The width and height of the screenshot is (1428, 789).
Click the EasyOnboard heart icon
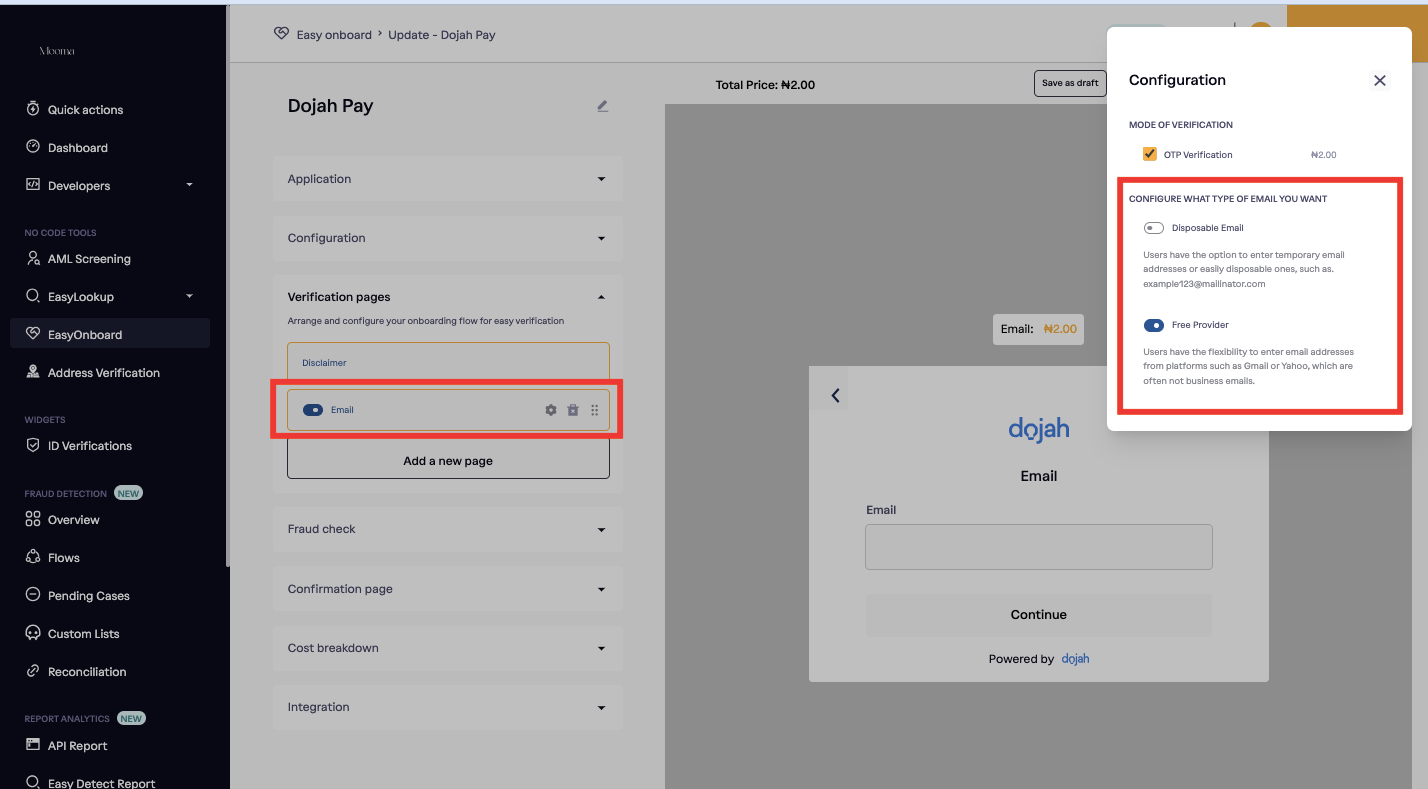point(33,334)
